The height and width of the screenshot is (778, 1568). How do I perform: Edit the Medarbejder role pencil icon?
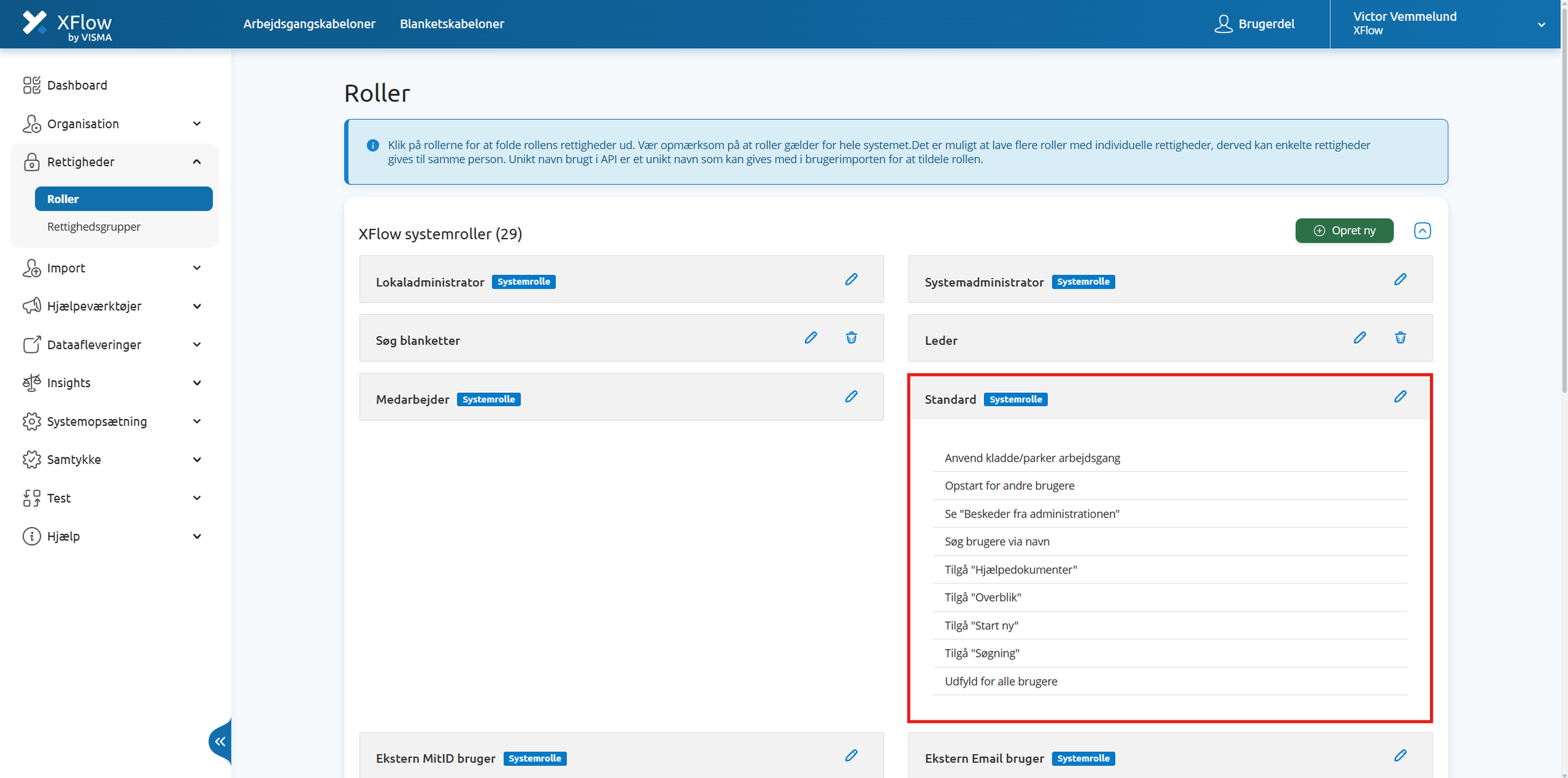coord(850,397)
